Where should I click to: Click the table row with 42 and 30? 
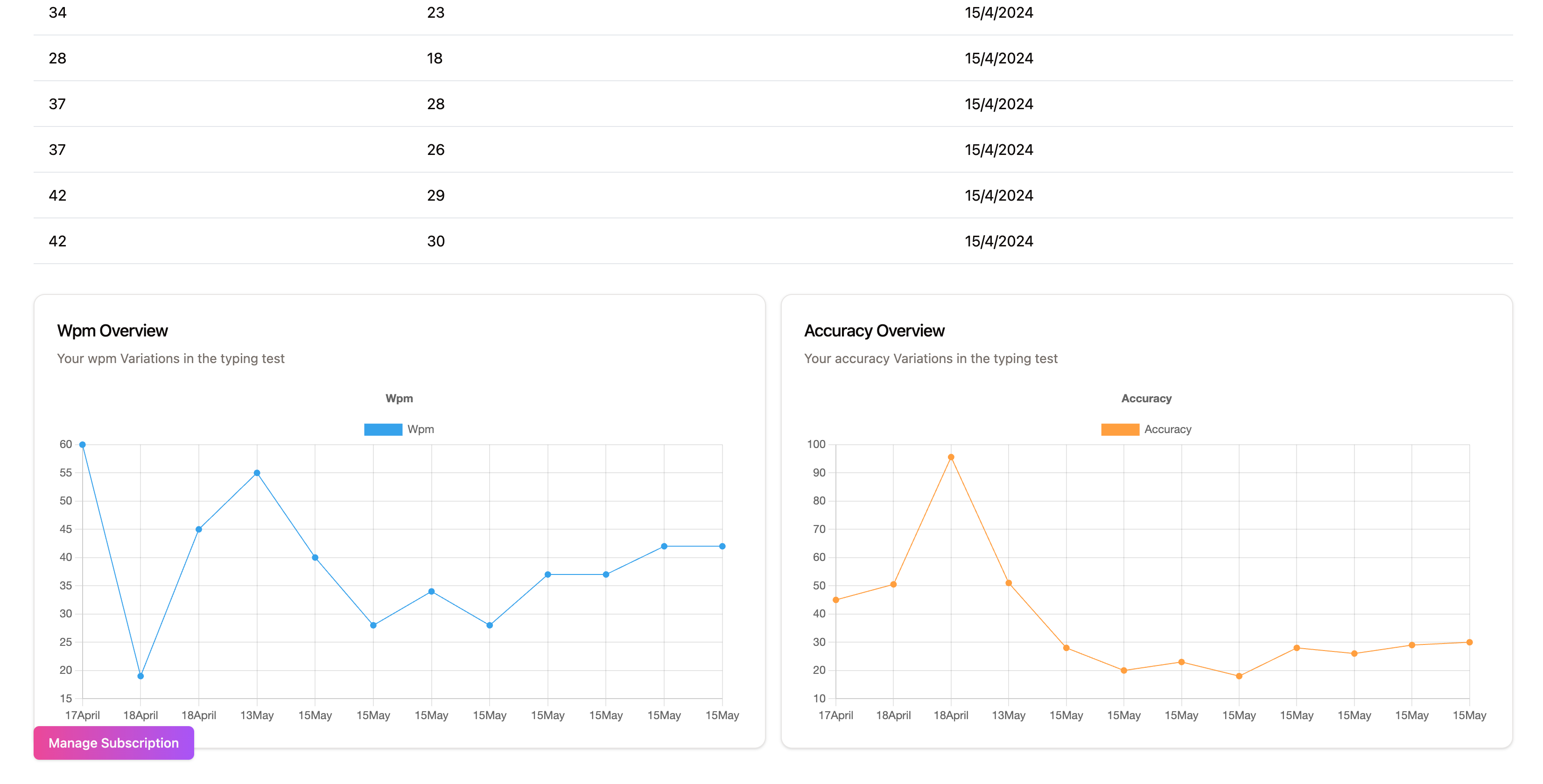(773, 241)
